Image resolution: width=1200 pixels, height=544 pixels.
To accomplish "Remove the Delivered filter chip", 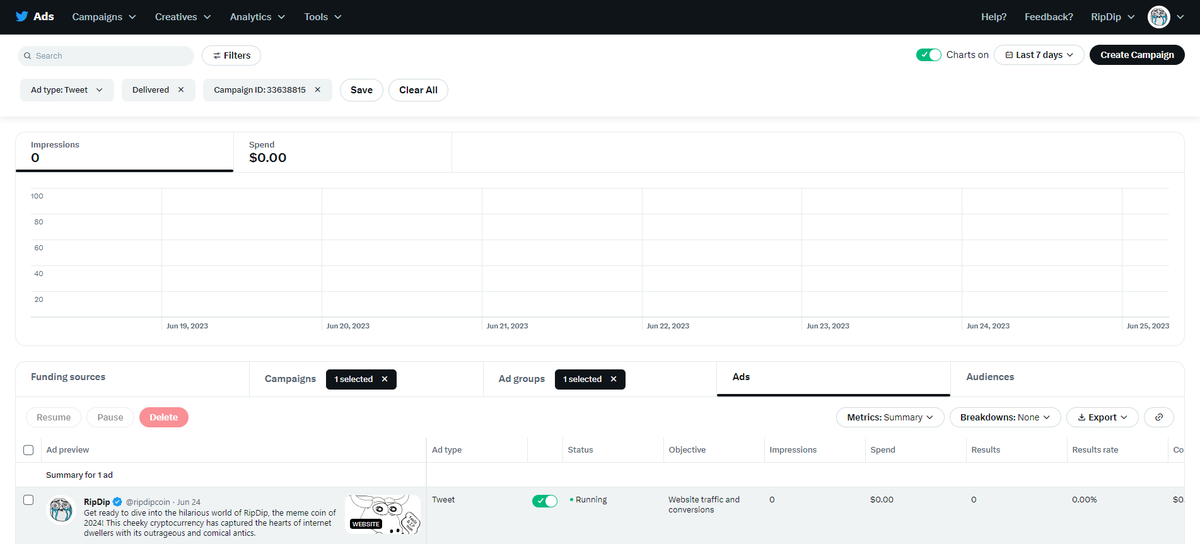I will pos(181,90).
